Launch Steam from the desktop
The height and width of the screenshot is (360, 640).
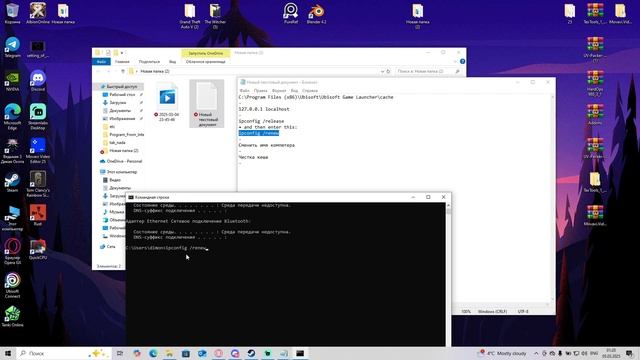point(12,182)
